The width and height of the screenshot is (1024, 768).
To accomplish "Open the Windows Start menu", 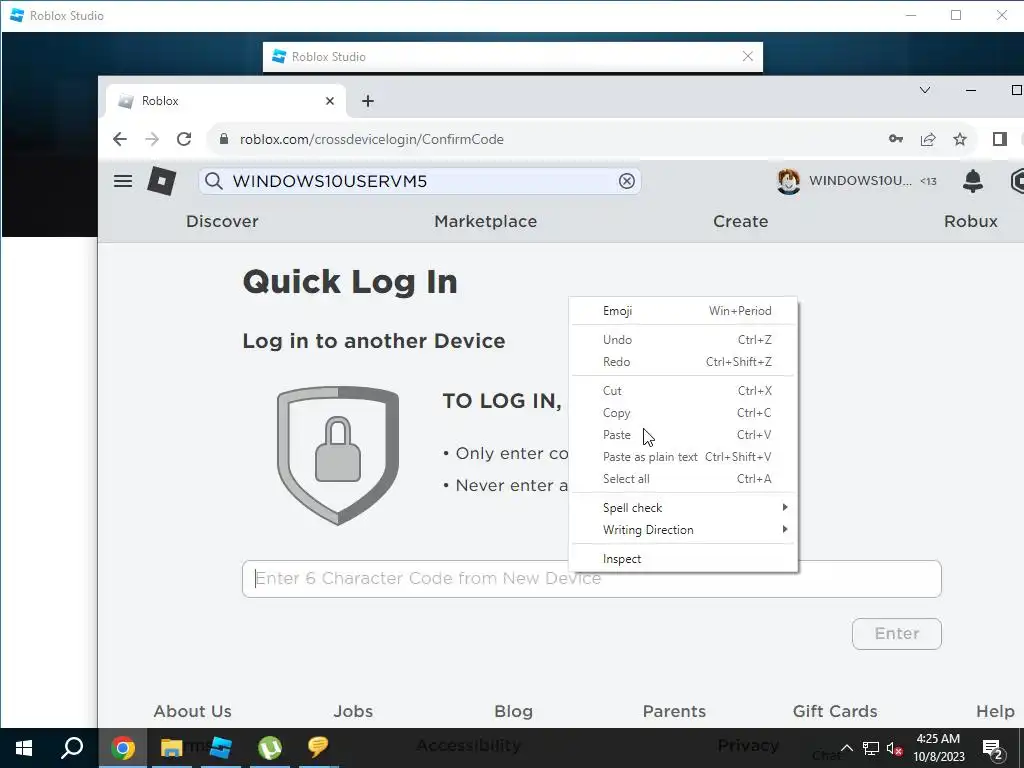I will pyautogui.click(x=24, y=748).
